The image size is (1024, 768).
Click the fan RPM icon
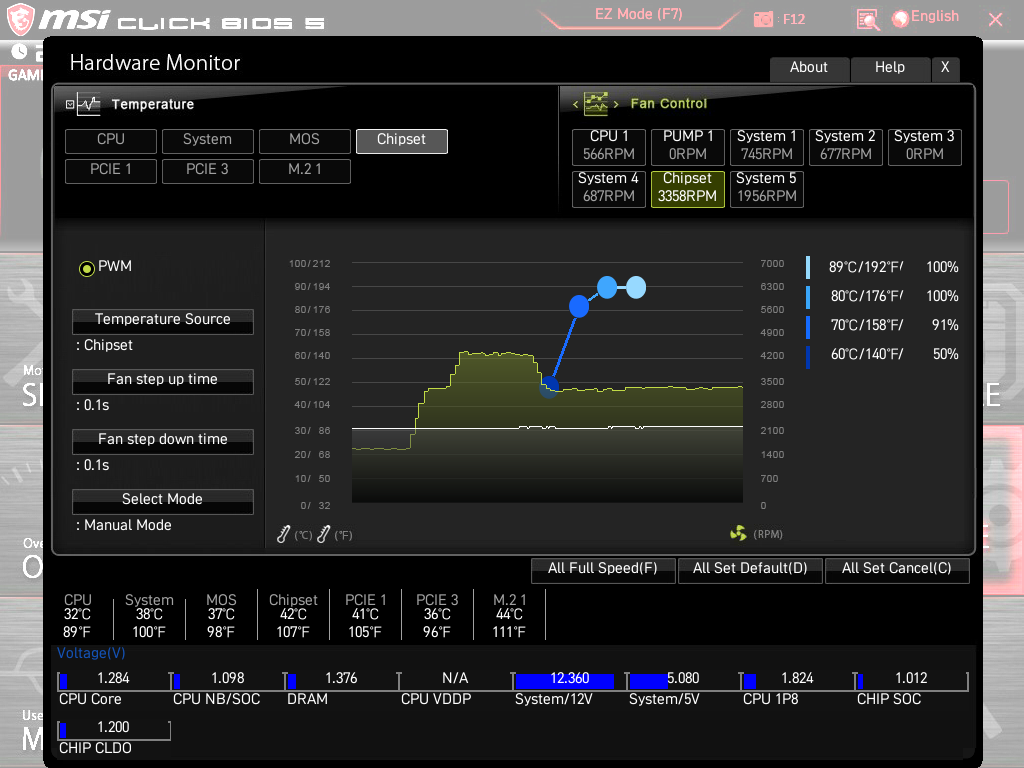[738, 534]
